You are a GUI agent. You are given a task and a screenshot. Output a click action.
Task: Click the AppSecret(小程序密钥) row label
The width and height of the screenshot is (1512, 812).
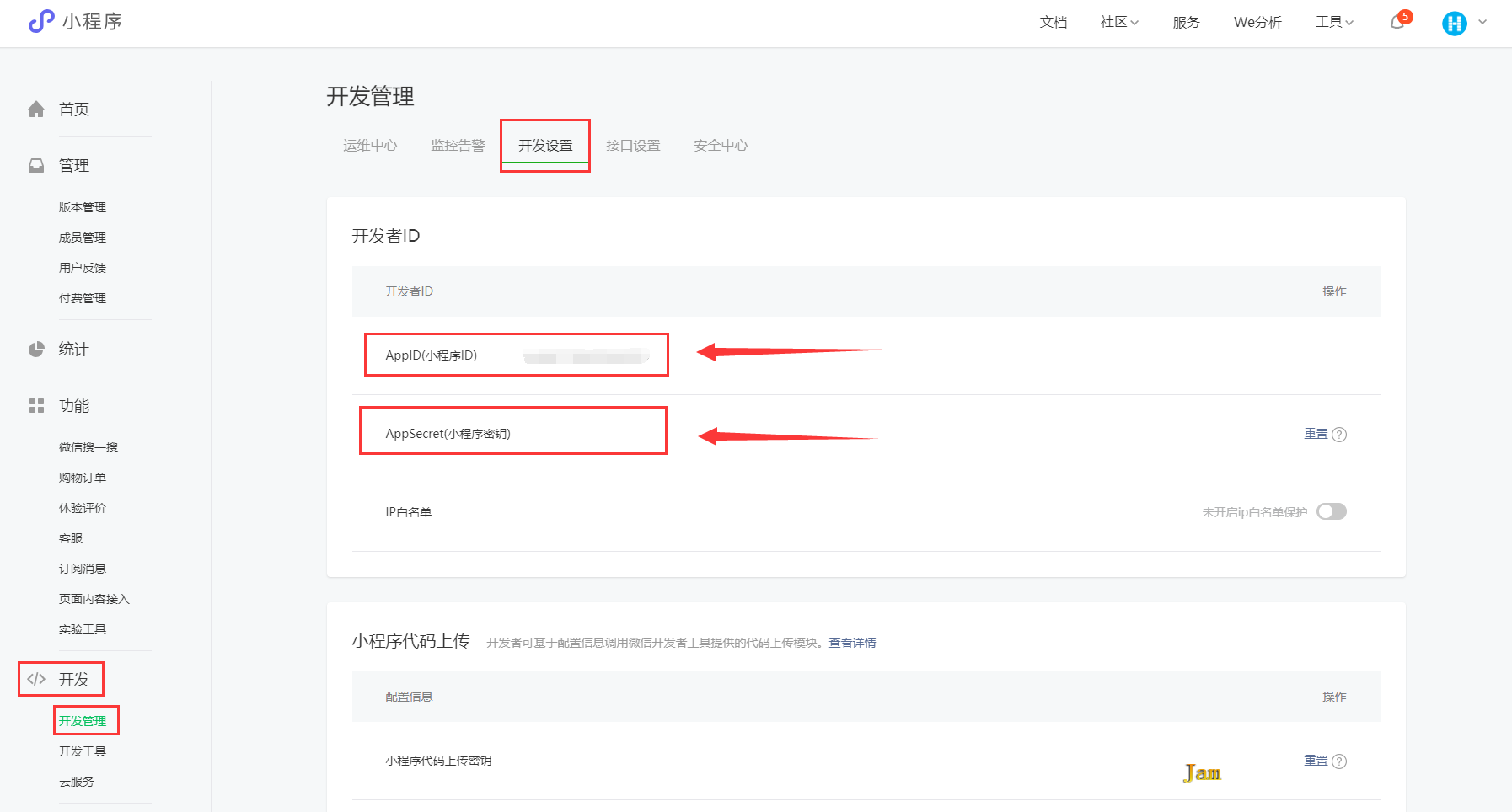(448, 434)
